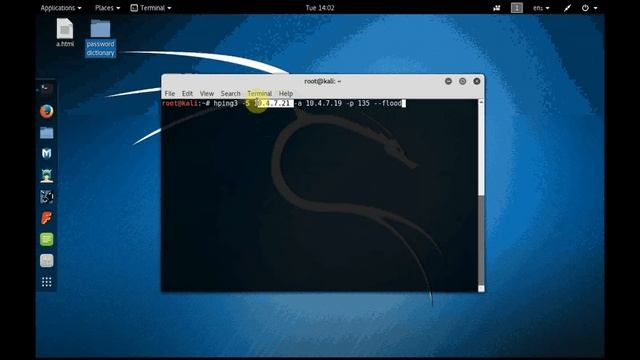Close the root@kali terminal window

(477, 81)
